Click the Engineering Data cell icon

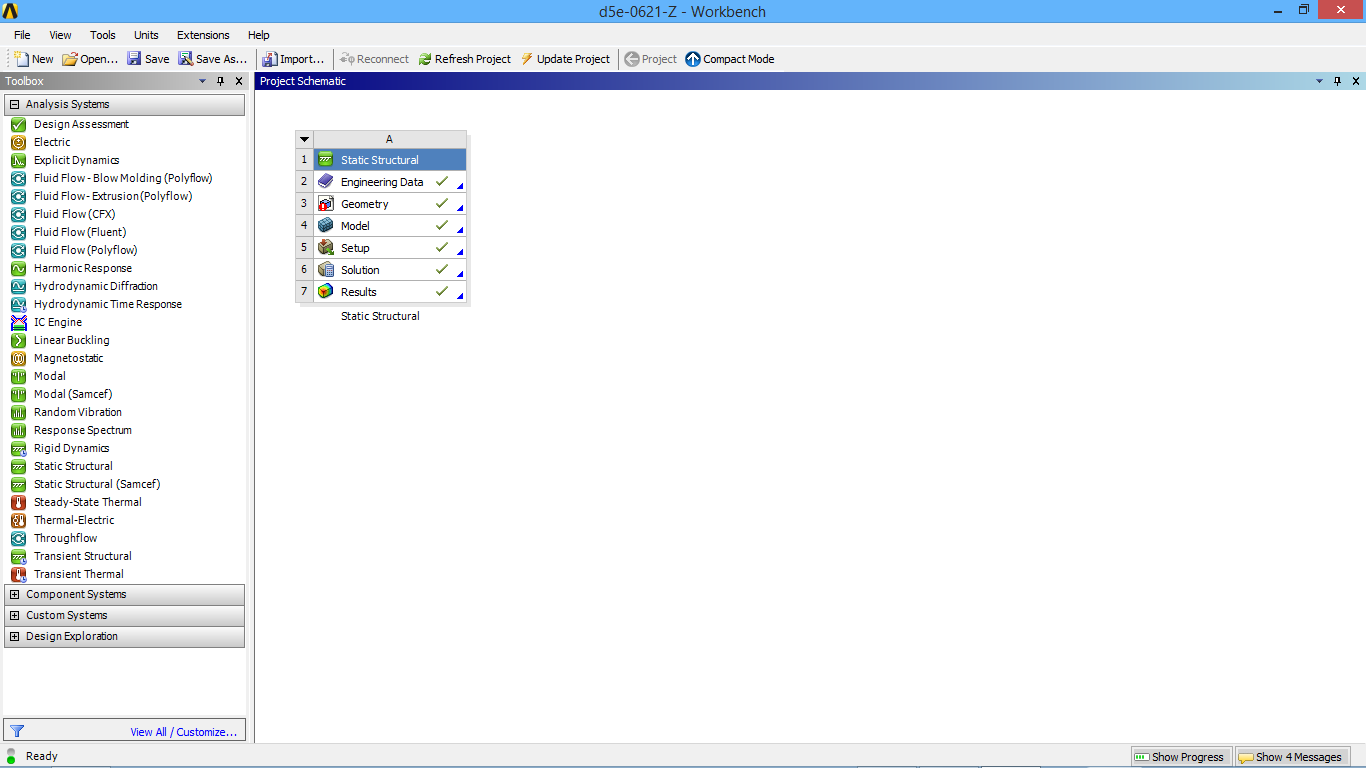point(325,182)
